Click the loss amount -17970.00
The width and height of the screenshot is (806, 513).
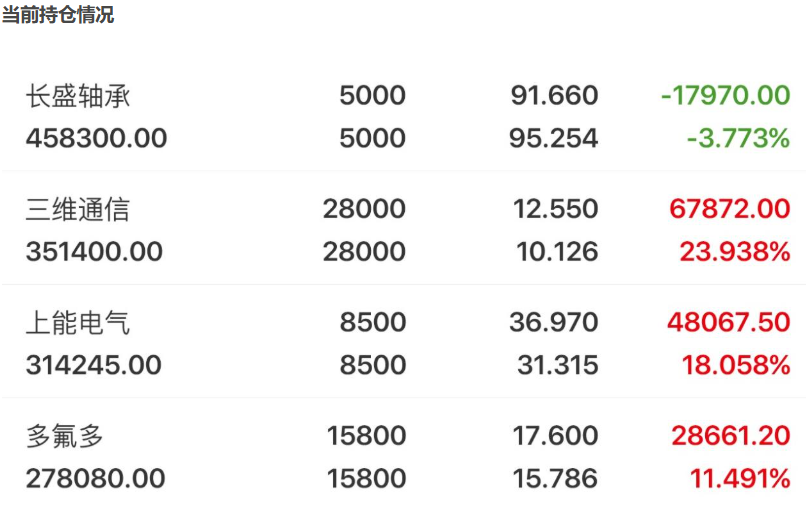pyautogui.click(x=725, y=96)
